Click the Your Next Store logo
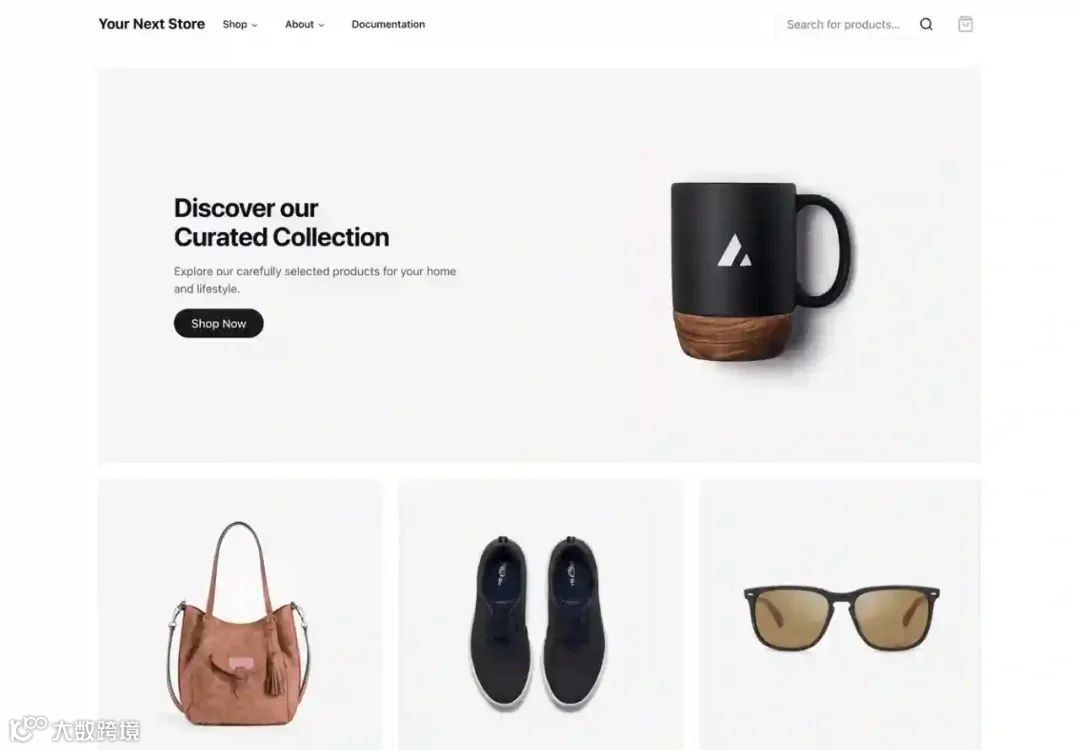Viewport: 1080px width, 750px height. 152,24
